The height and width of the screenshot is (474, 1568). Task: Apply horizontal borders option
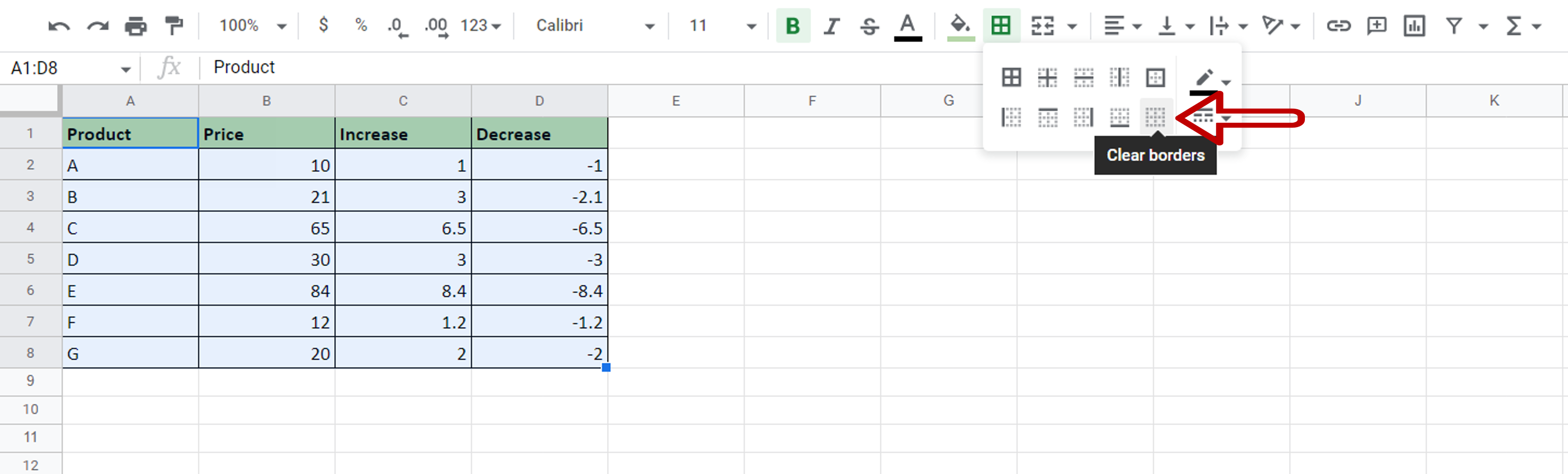pyautogui.click(x=1083, y=77)
